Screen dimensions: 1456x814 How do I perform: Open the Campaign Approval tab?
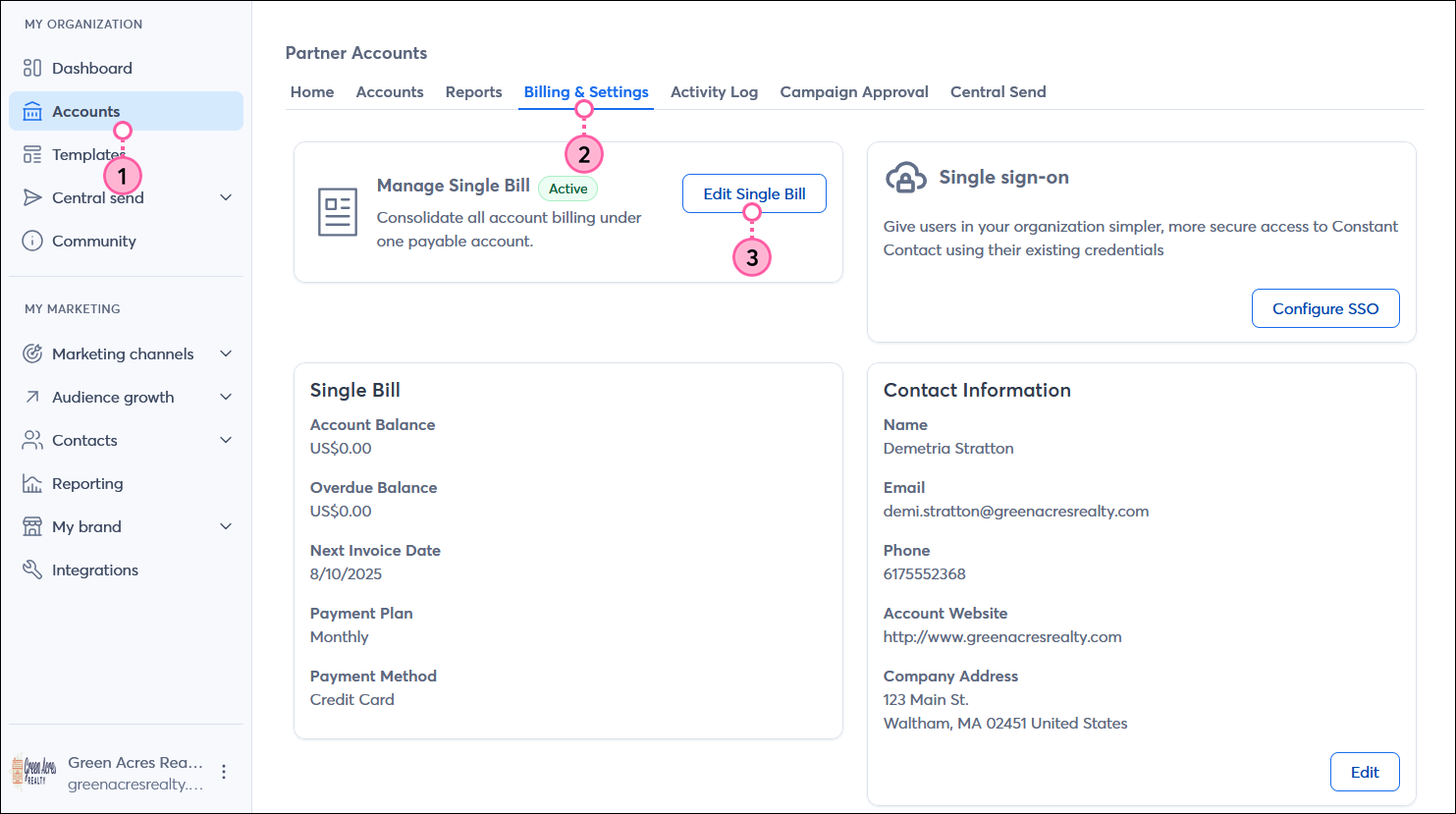(854, 91)
